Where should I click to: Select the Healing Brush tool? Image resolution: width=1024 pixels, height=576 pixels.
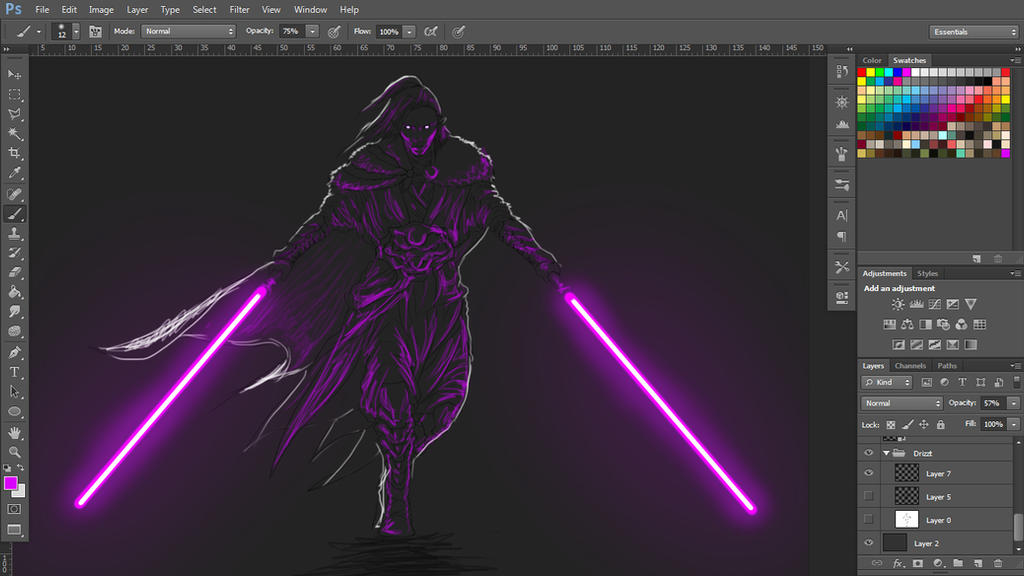pyautogui.click(x=14, y=194)
